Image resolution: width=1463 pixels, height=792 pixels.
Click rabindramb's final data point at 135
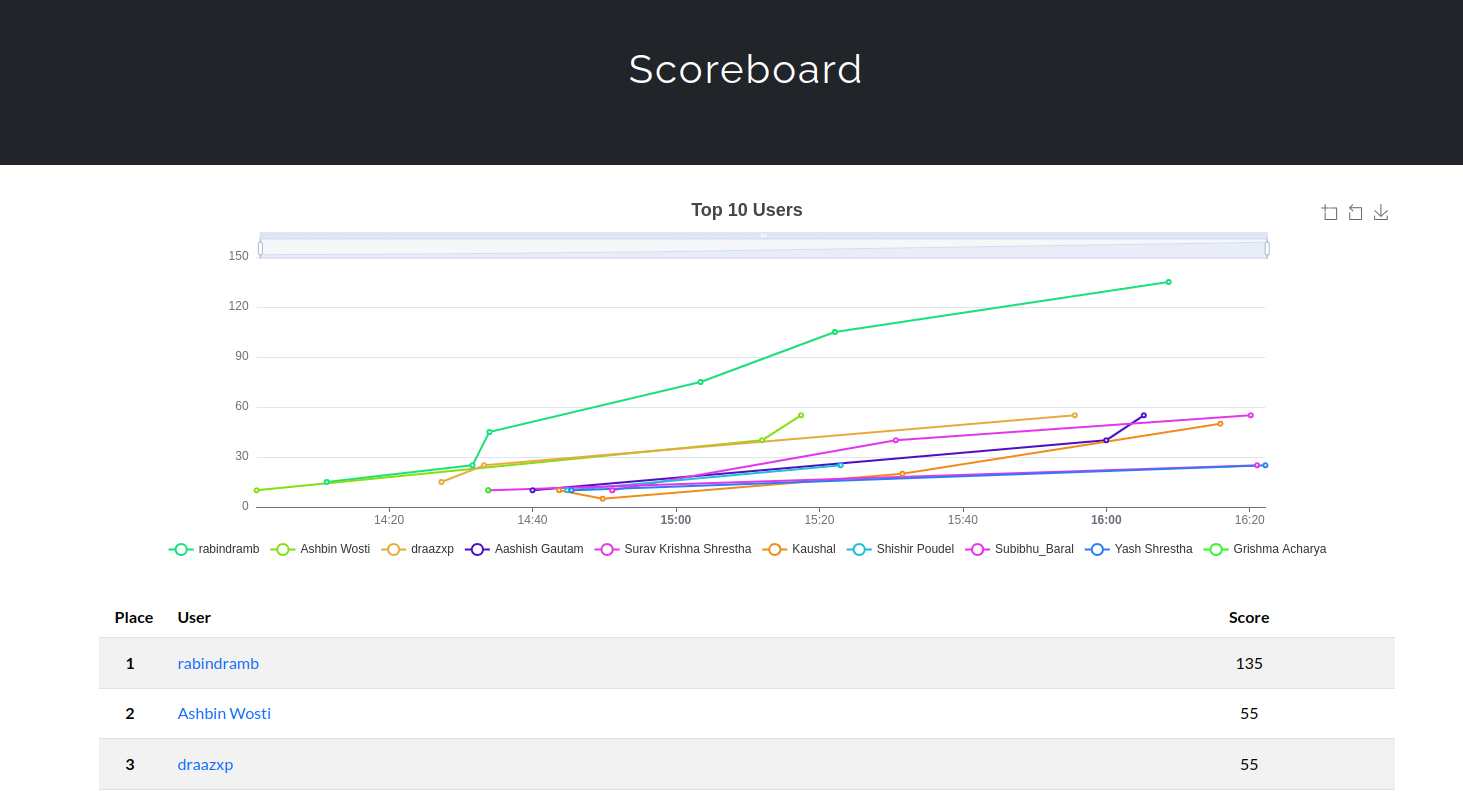pyautogui.click(x=1168, y=282)
